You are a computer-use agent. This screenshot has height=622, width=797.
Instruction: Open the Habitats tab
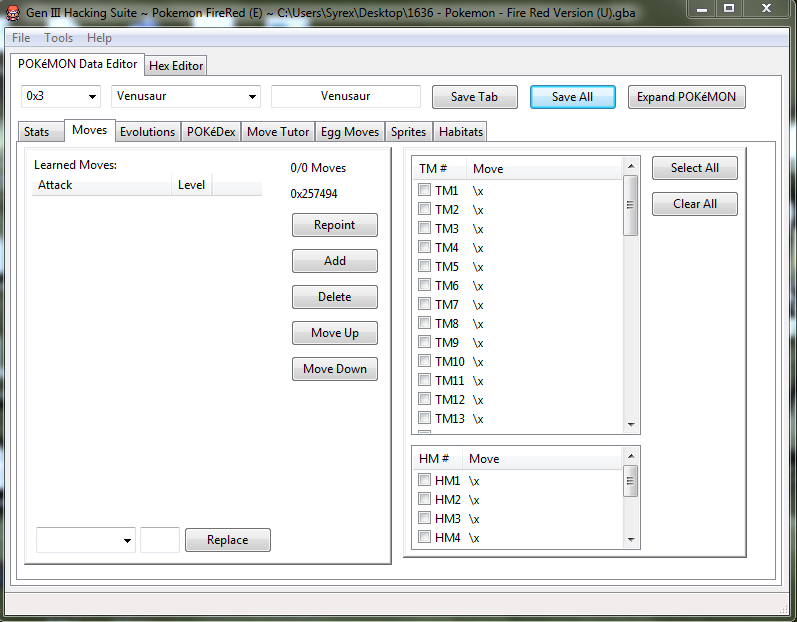tap(461, 132)
